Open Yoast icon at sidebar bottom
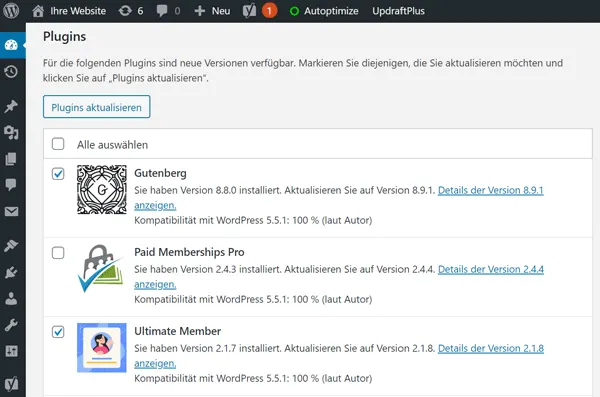600x397 pixels. [11, 384]
